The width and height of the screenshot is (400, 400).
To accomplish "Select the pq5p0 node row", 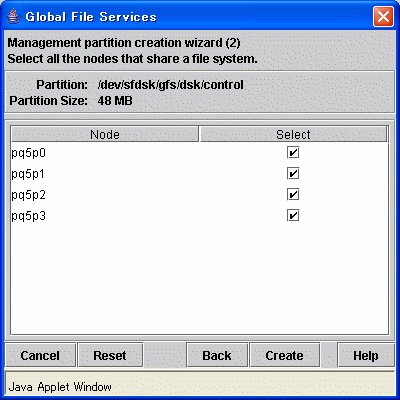I will coord(199,153).
